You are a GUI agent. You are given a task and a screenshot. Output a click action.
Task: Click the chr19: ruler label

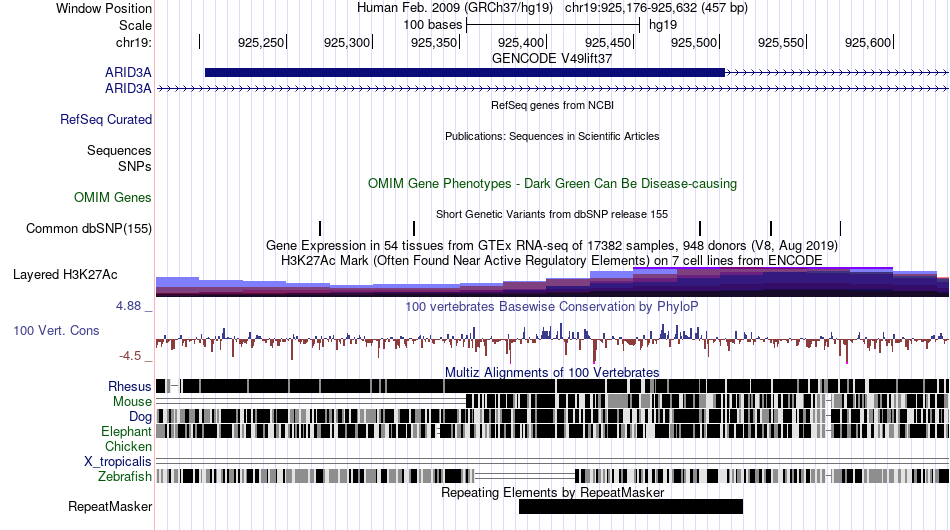tap(133, 42)
